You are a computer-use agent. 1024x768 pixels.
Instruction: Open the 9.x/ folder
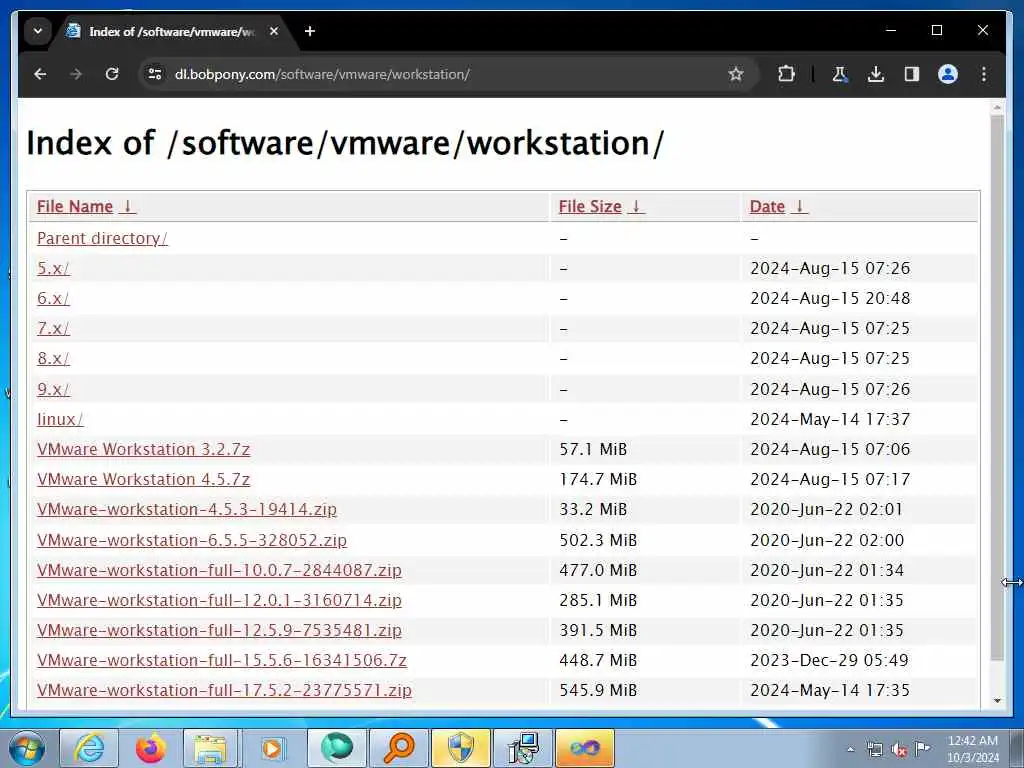[x=53, y=390]
